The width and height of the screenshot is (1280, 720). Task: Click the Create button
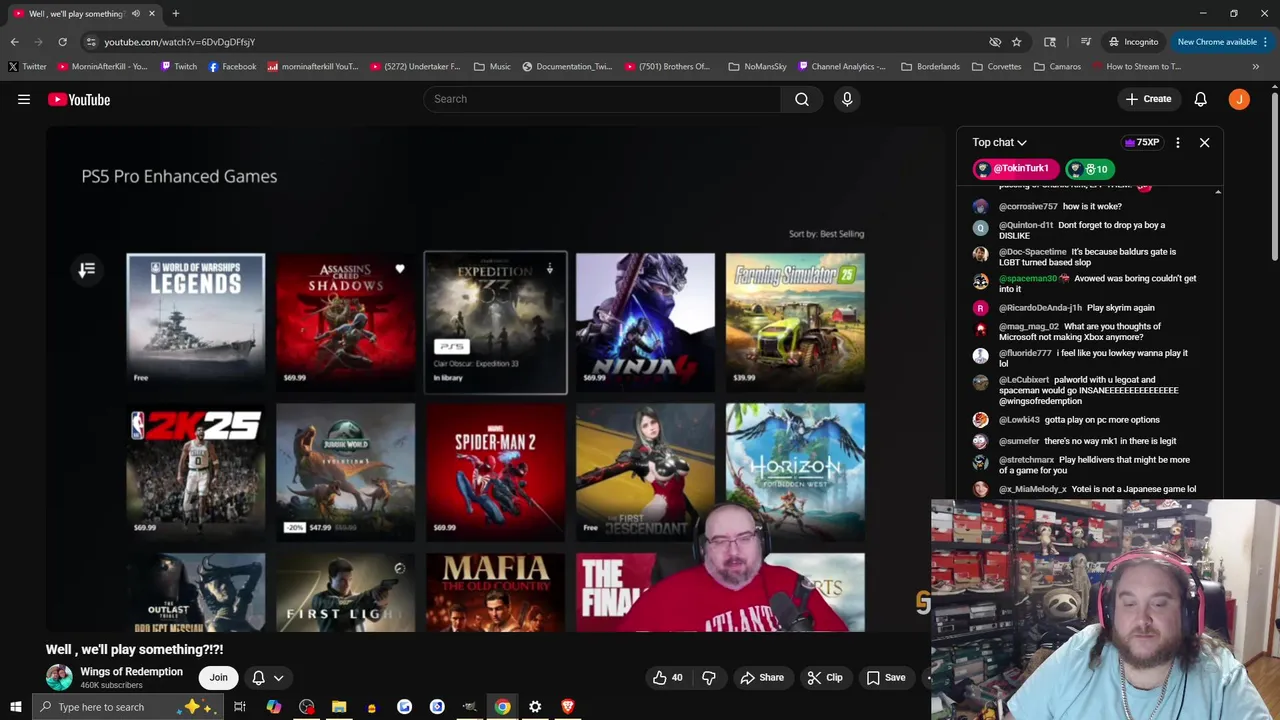[1148, 99]
